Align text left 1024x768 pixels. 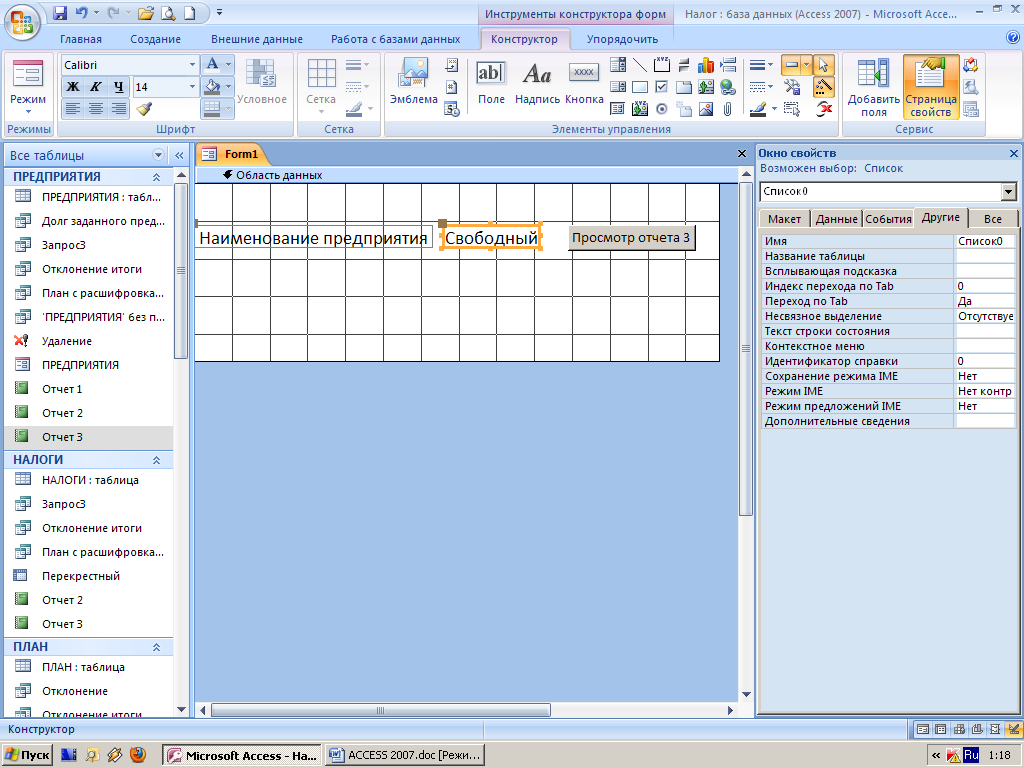click(73, 108)
